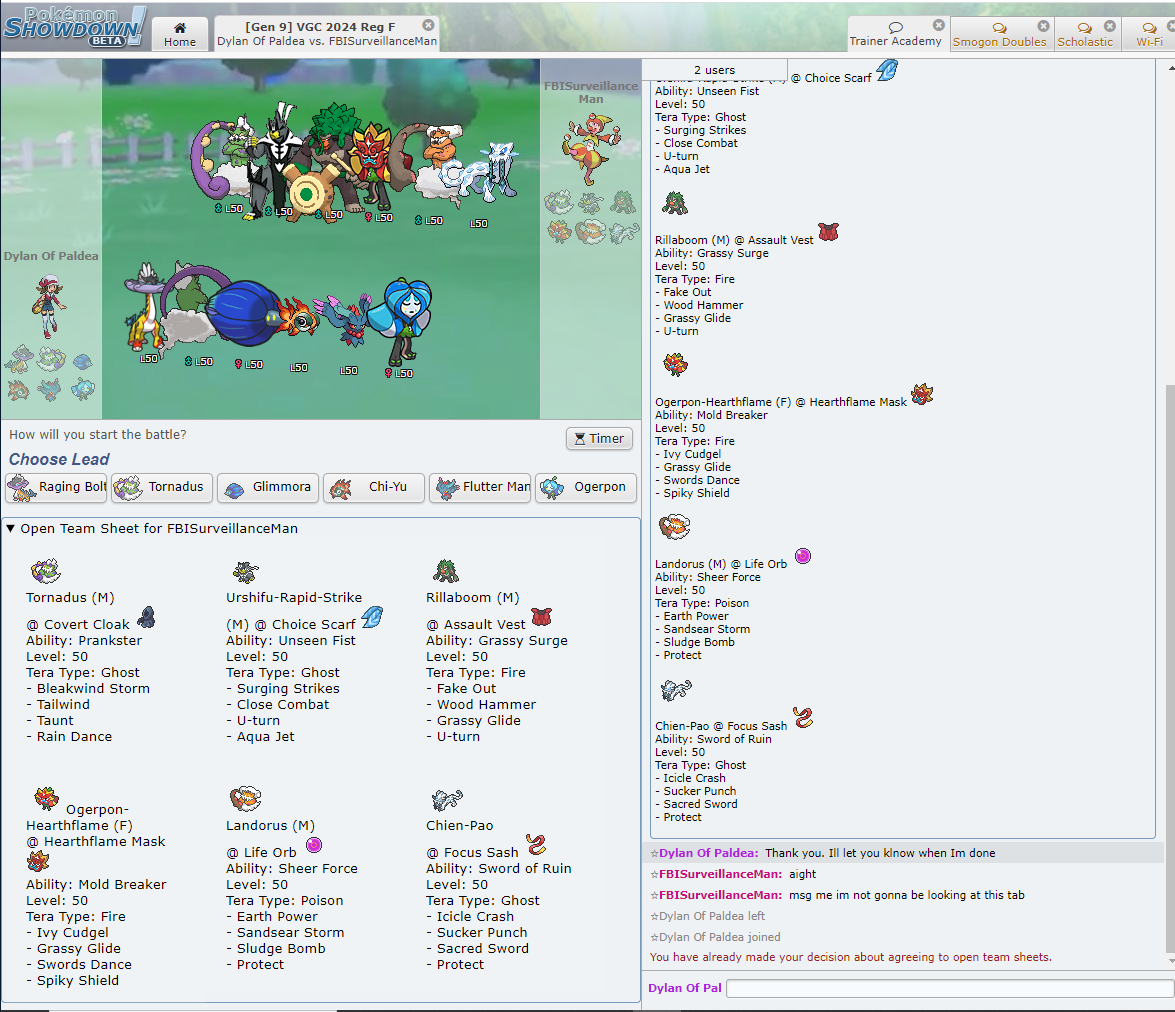Open the Wi-Fi chat tab
The width and height of the screenshot is (1175, 1012).
tap(1149, 34)
